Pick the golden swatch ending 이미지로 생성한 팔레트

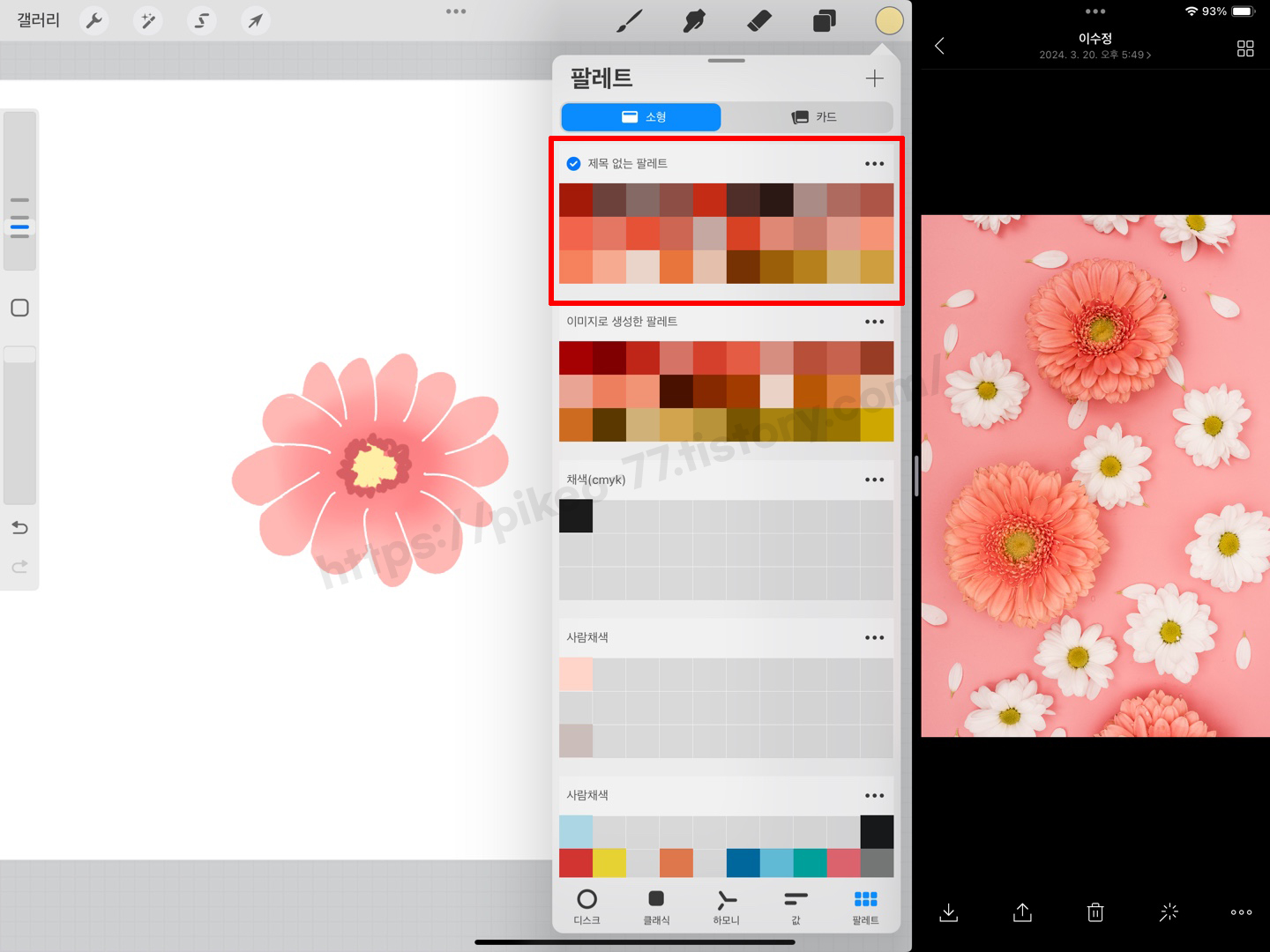point(877,425)
